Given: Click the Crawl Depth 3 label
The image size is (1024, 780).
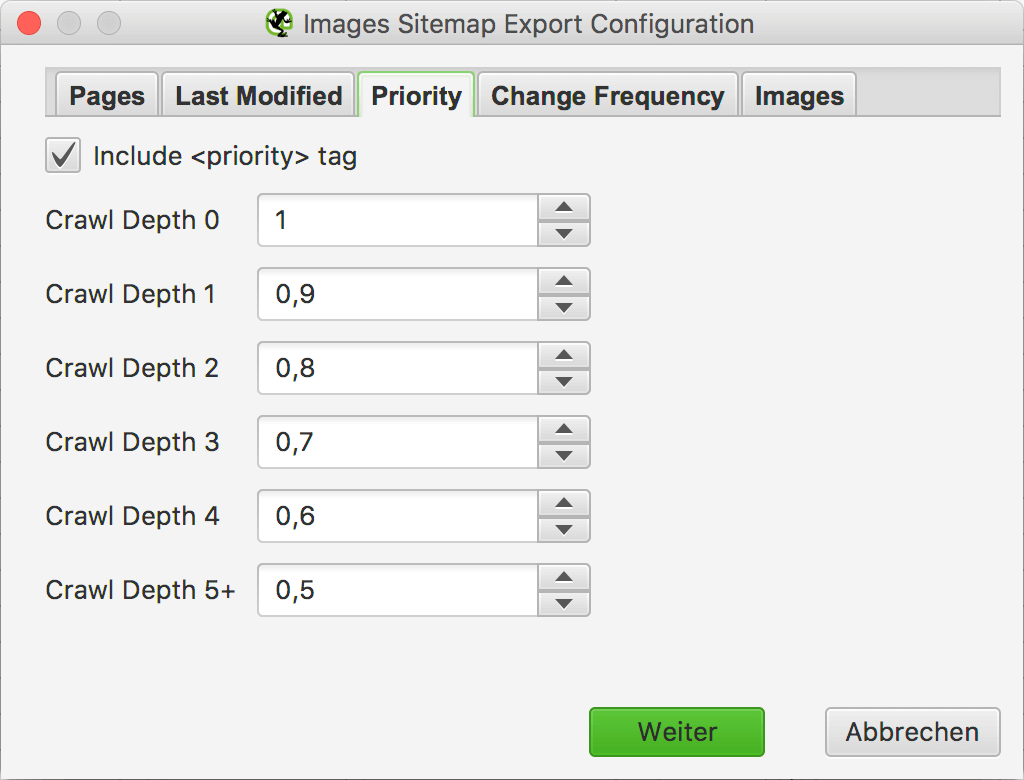Looking at the screenshot, I should point(132,442).
